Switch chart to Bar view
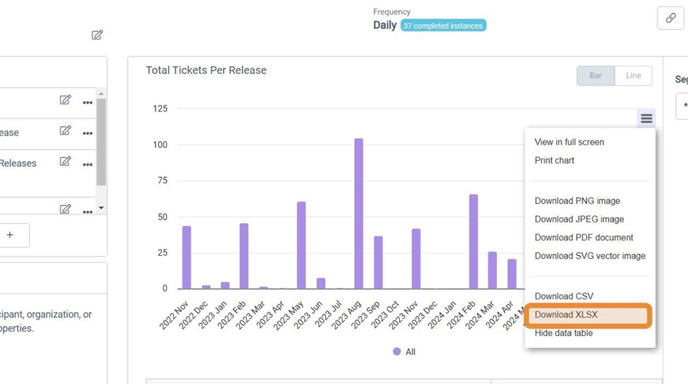Screen dimensions: 688x384 tap(595, 75)
